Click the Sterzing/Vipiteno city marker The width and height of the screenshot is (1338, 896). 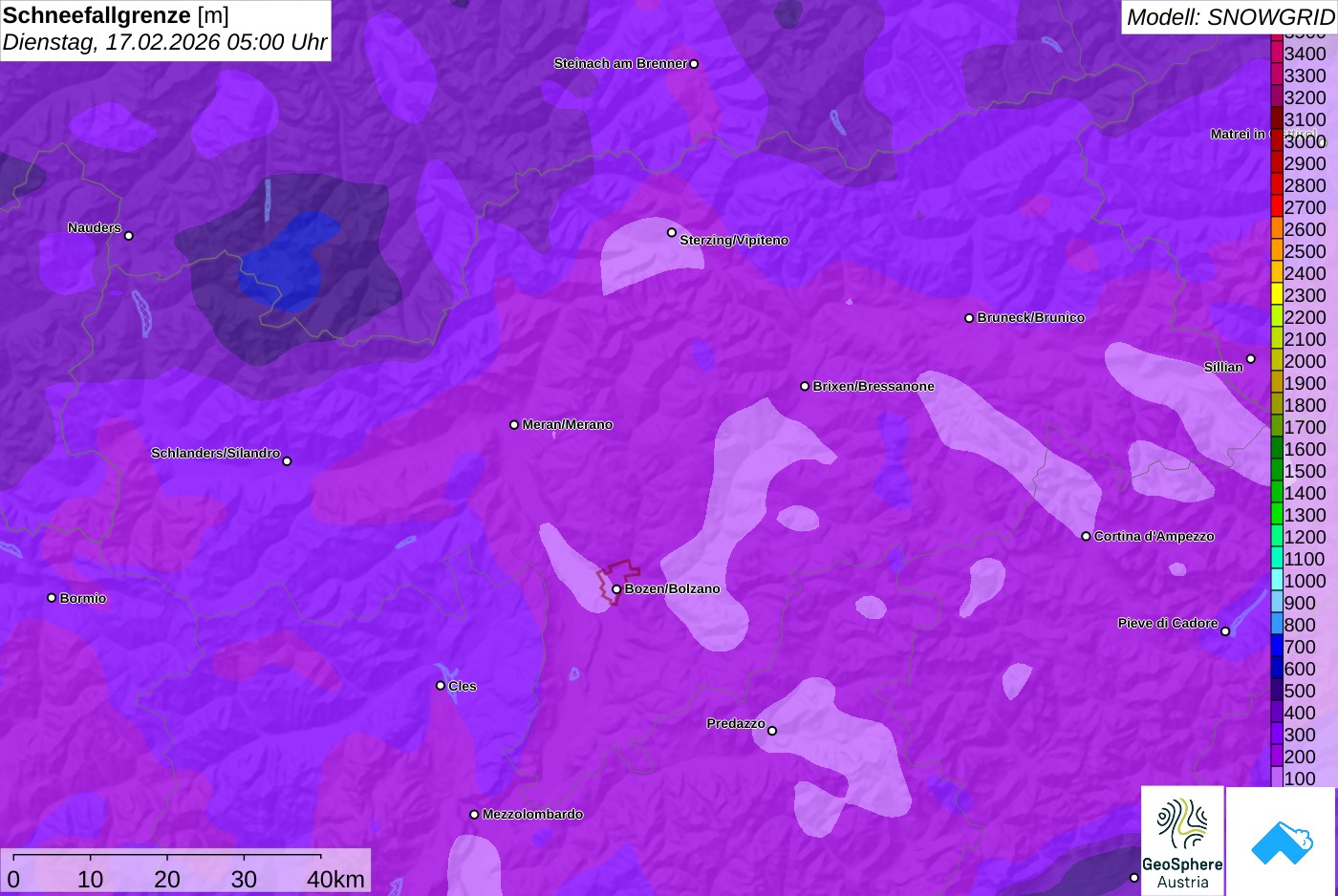pyautogui.click(x=672, y=232)
